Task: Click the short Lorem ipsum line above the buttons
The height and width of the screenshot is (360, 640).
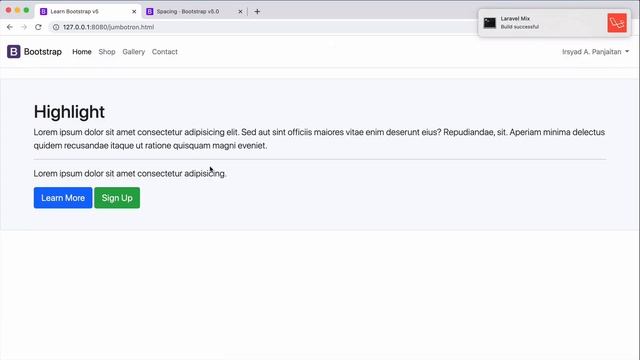Action: [130, 173]
